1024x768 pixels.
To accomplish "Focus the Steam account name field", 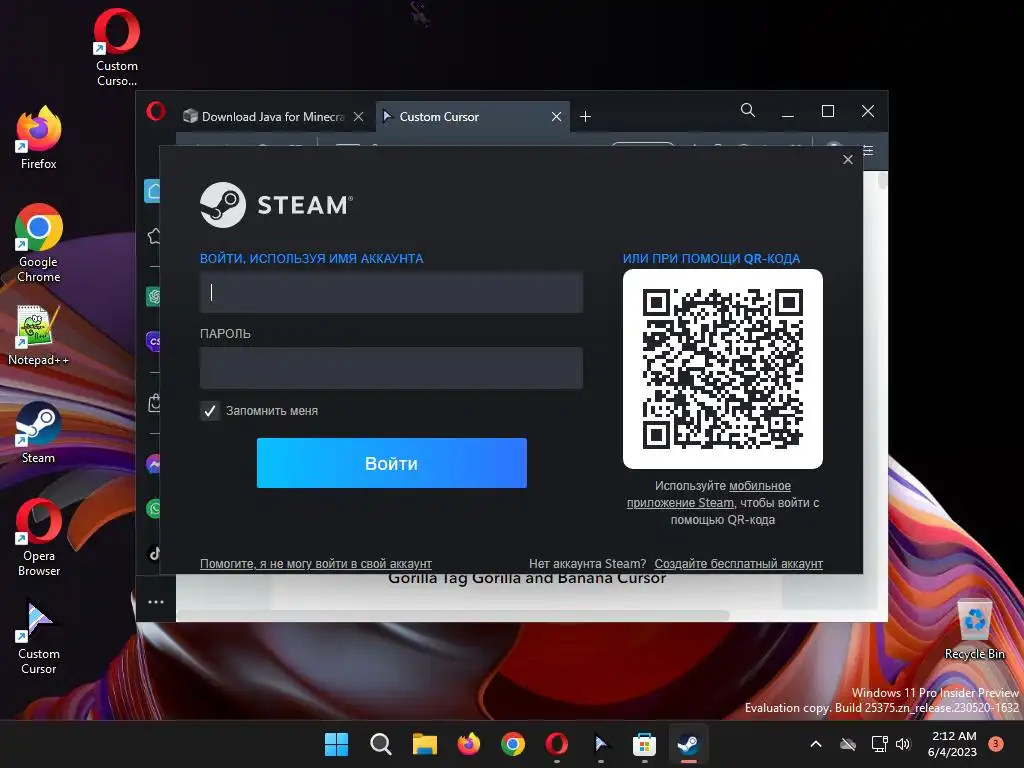I will pos(391,292).
